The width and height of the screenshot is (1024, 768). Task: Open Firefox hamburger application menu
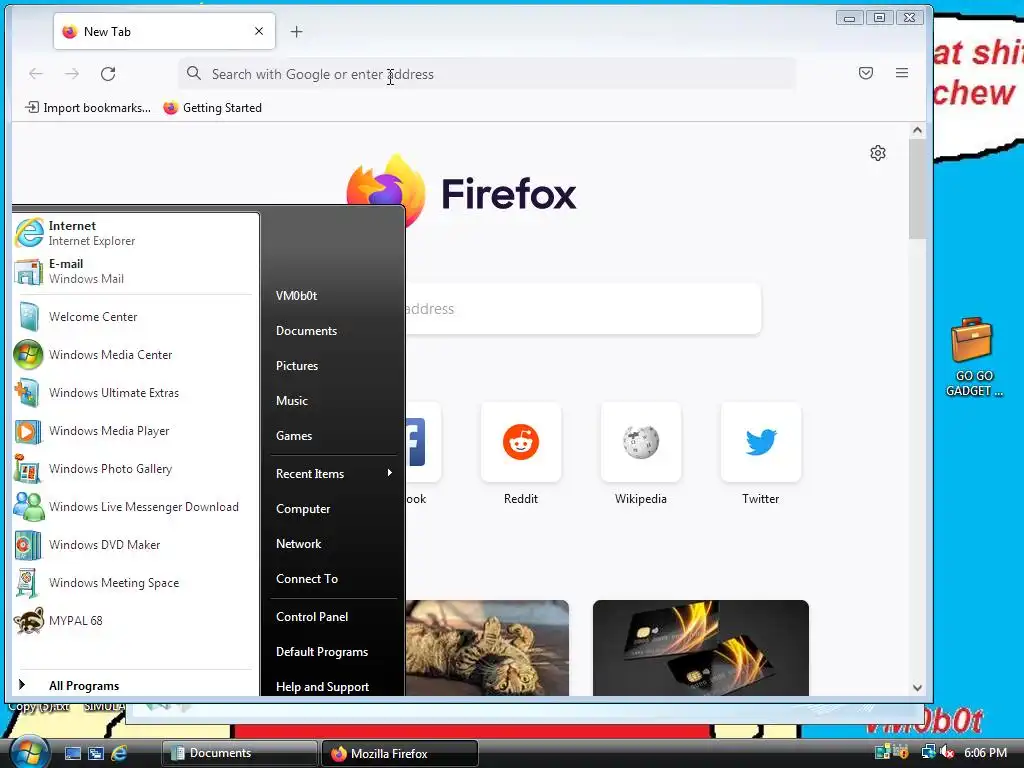[x=902, y=73]
